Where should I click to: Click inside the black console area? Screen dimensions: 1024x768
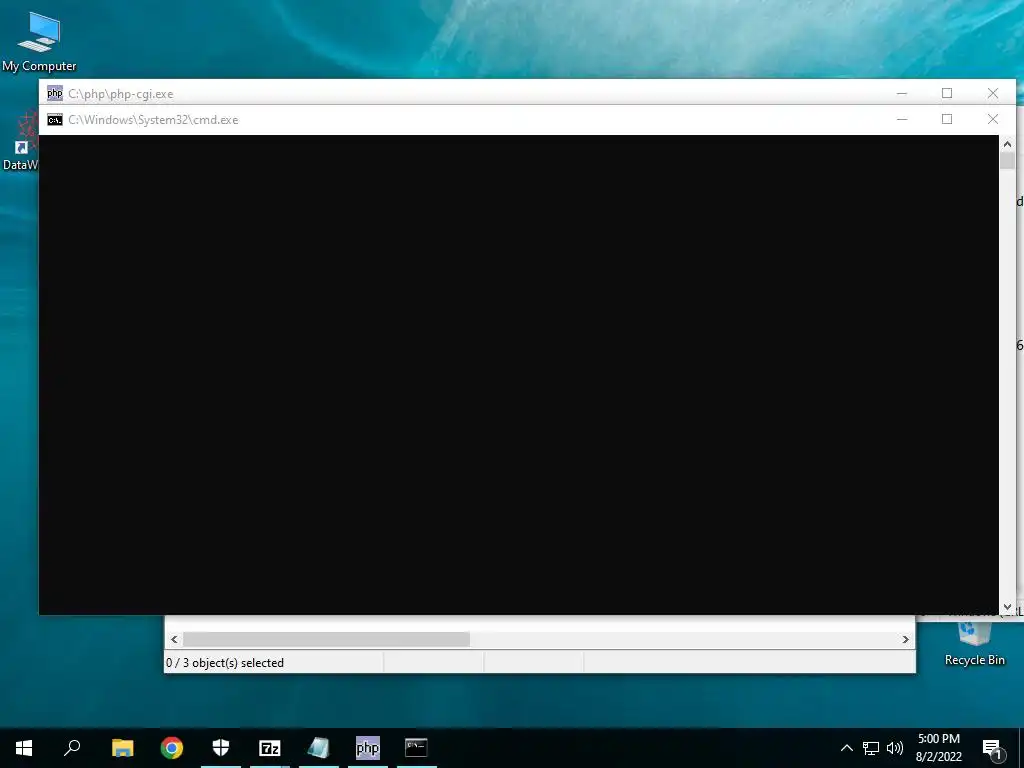tap(519, 374)
